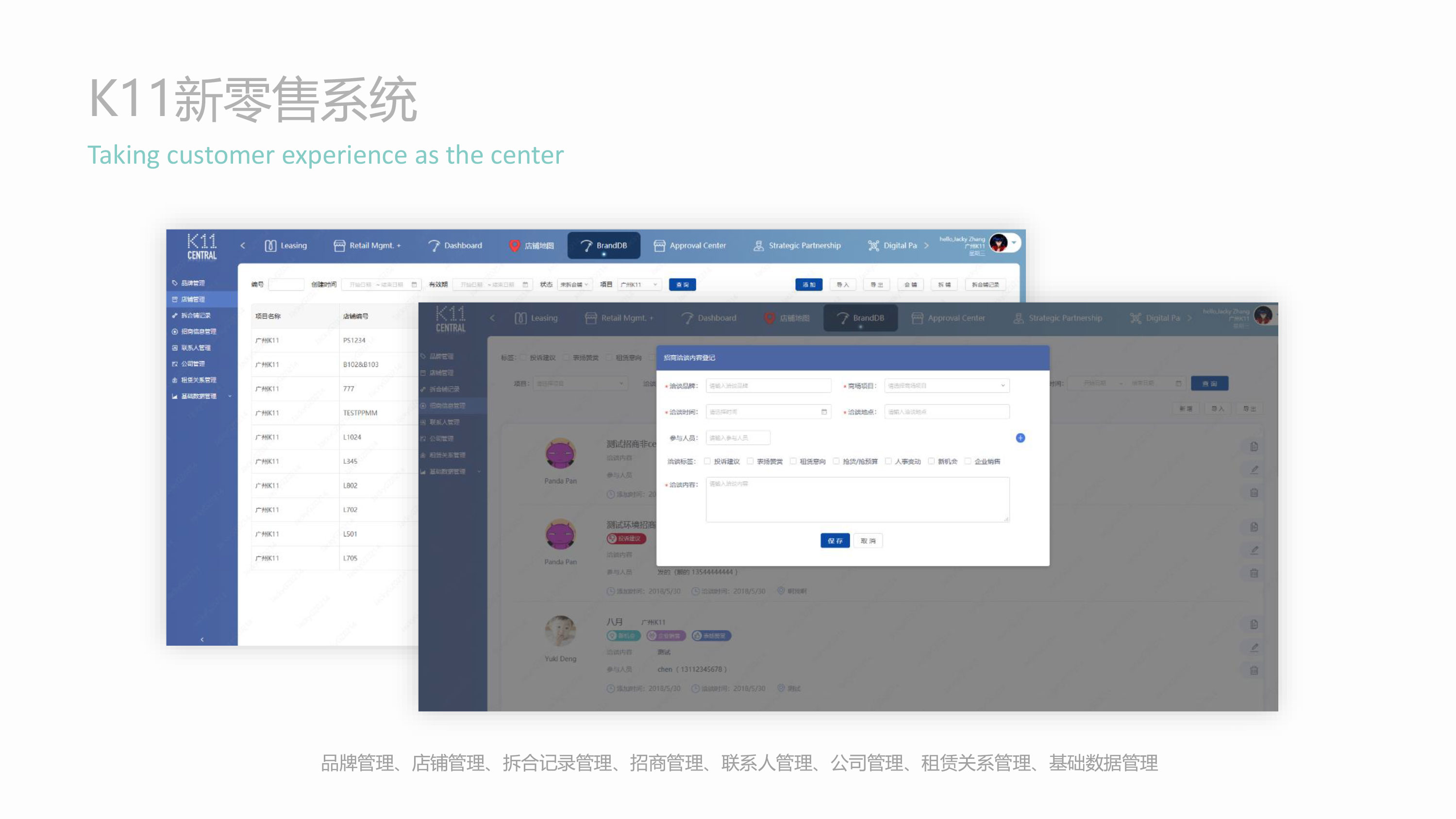Click blue 添加 button in back window
The image size is (1456, 819).
[809, 284]
